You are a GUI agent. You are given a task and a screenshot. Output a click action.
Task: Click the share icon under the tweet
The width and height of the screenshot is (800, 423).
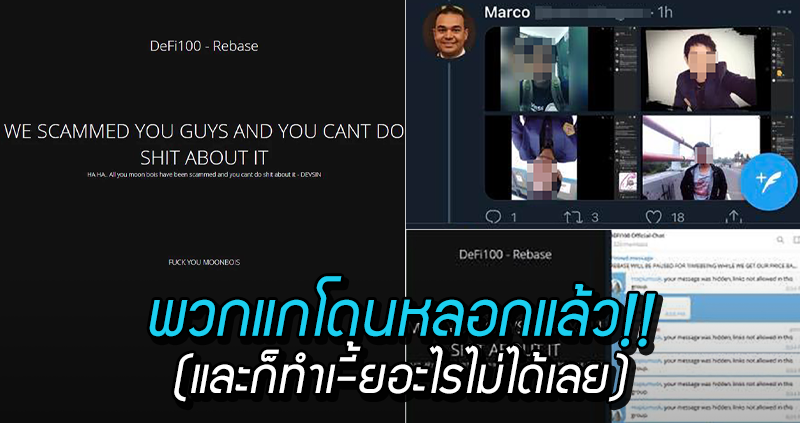point(733,217)
